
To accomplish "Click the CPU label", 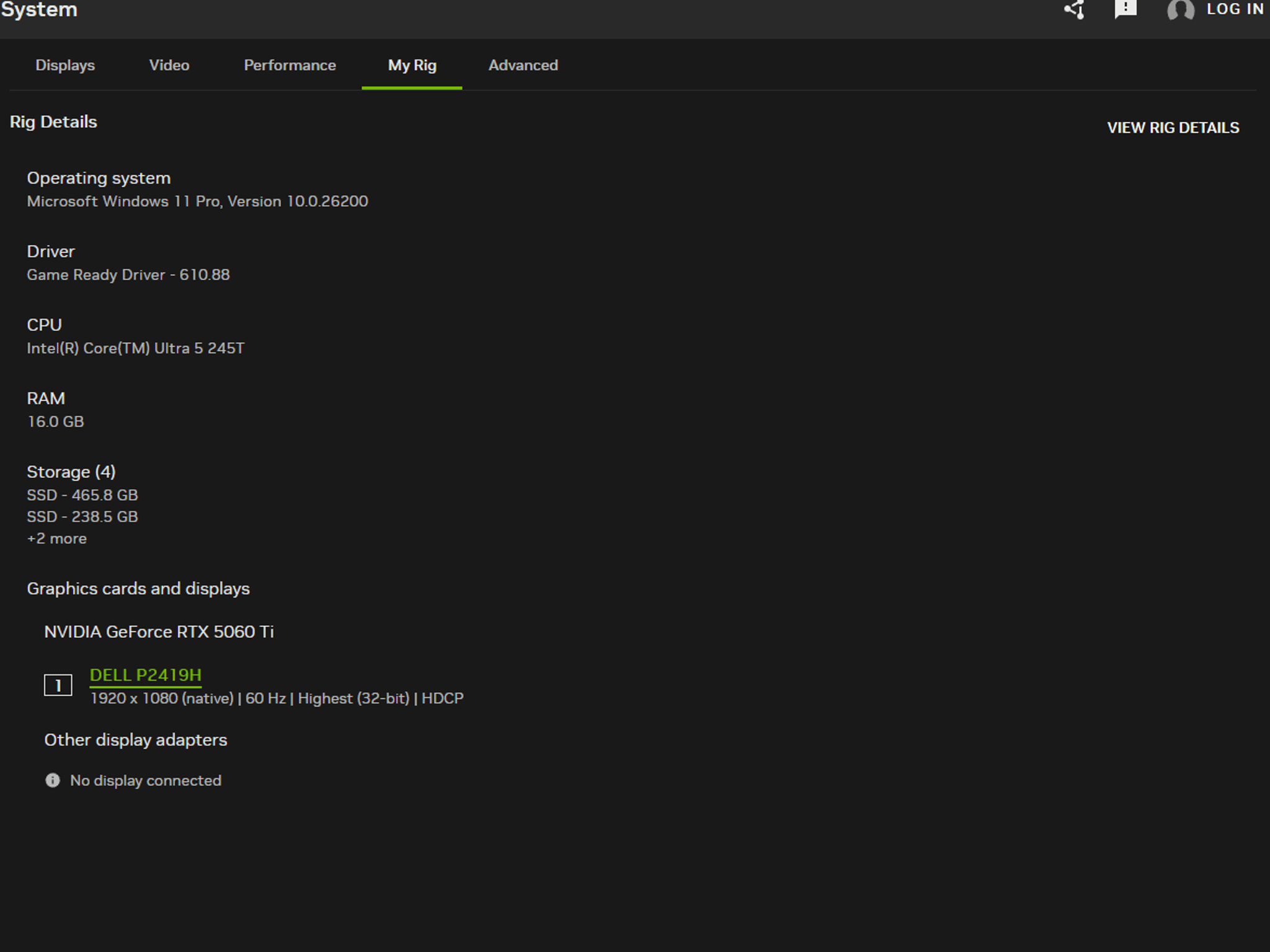I will (45, 325).
